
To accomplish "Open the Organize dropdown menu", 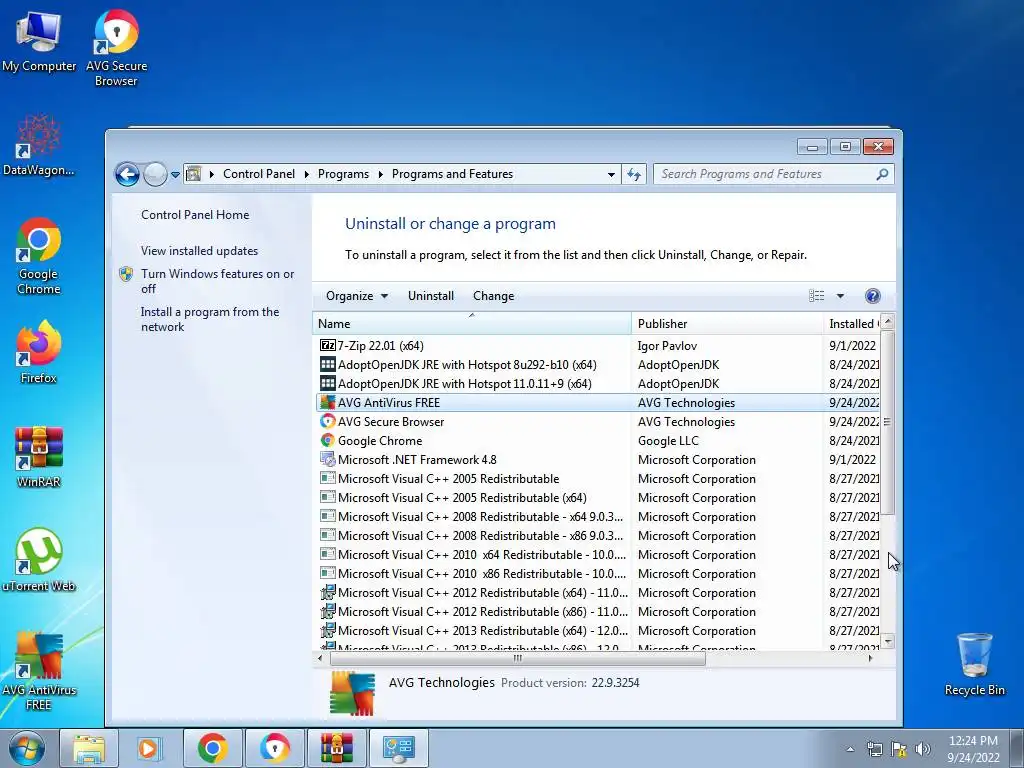I will pyautogui.click(x=357, y=296).
